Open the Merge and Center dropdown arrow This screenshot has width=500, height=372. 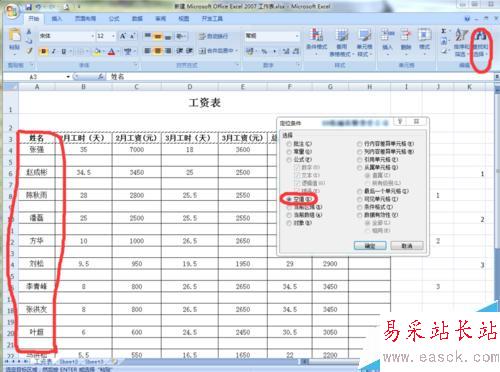pos(236,51)
